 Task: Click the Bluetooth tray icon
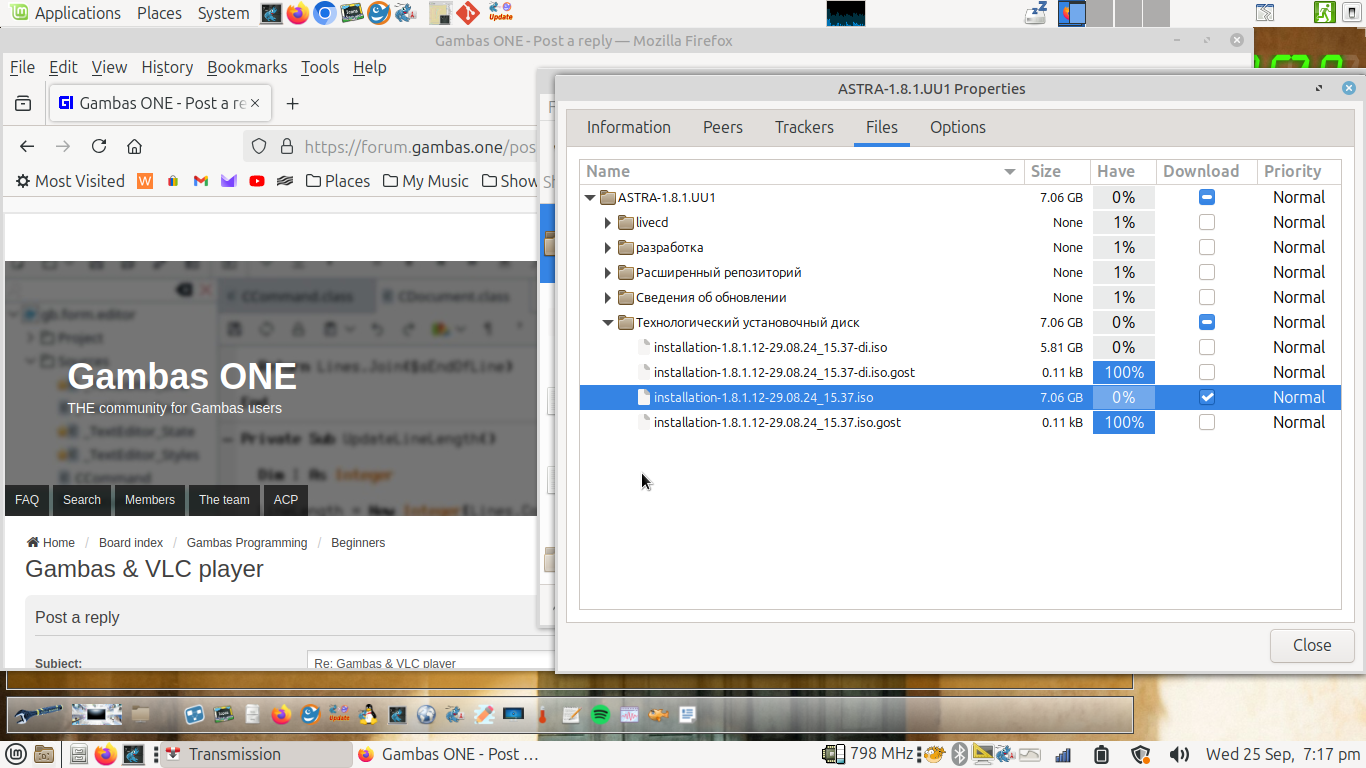click(959, 754)
